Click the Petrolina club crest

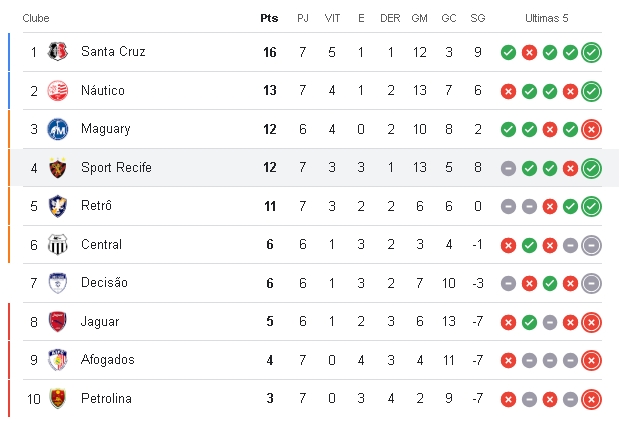click(58, 398)
